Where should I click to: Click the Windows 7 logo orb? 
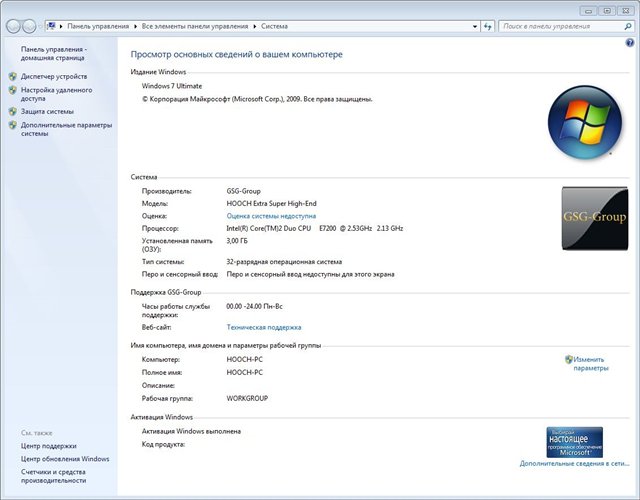point(584,122)
